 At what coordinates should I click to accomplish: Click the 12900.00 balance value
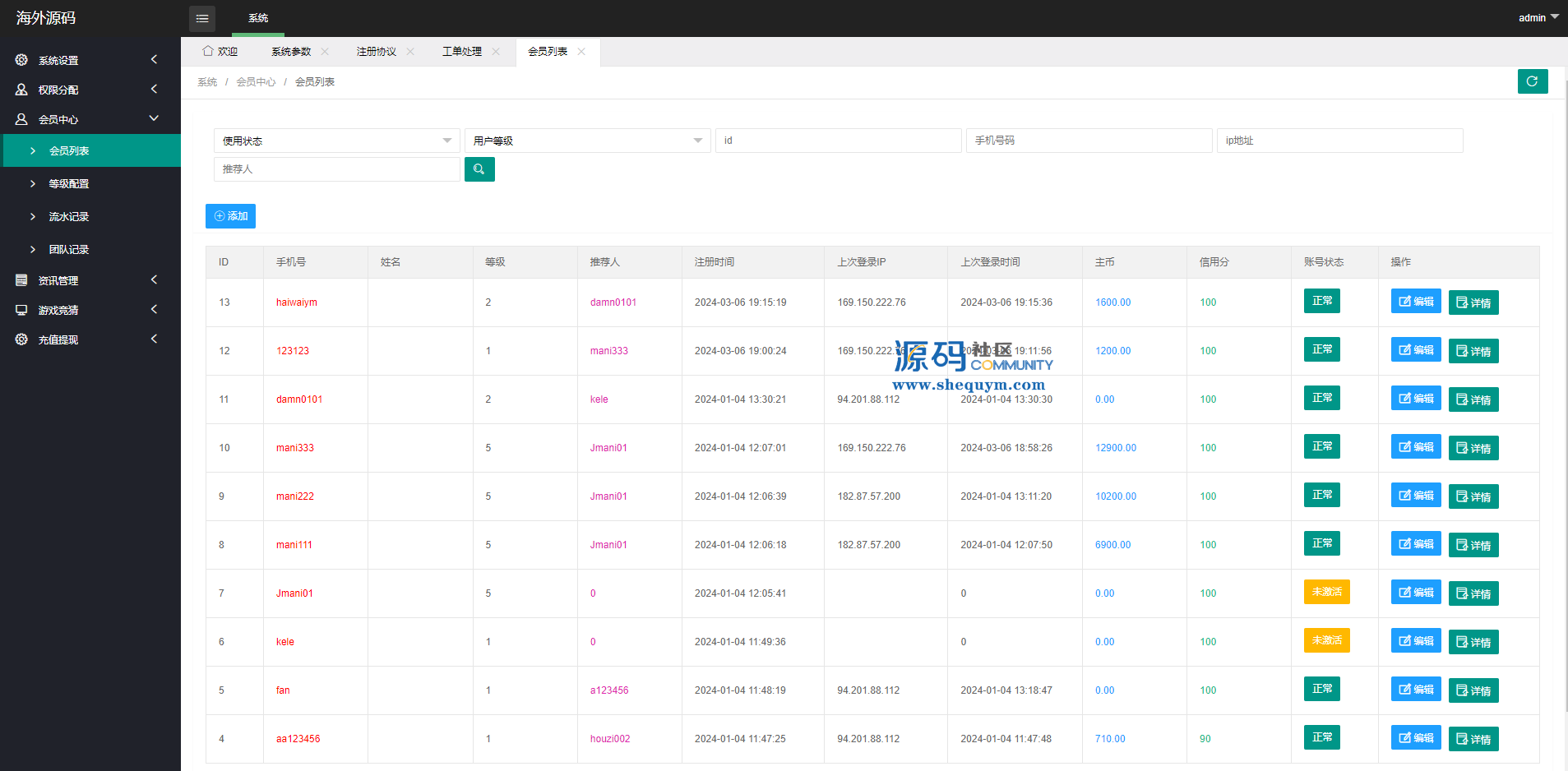click(1116, 448)
